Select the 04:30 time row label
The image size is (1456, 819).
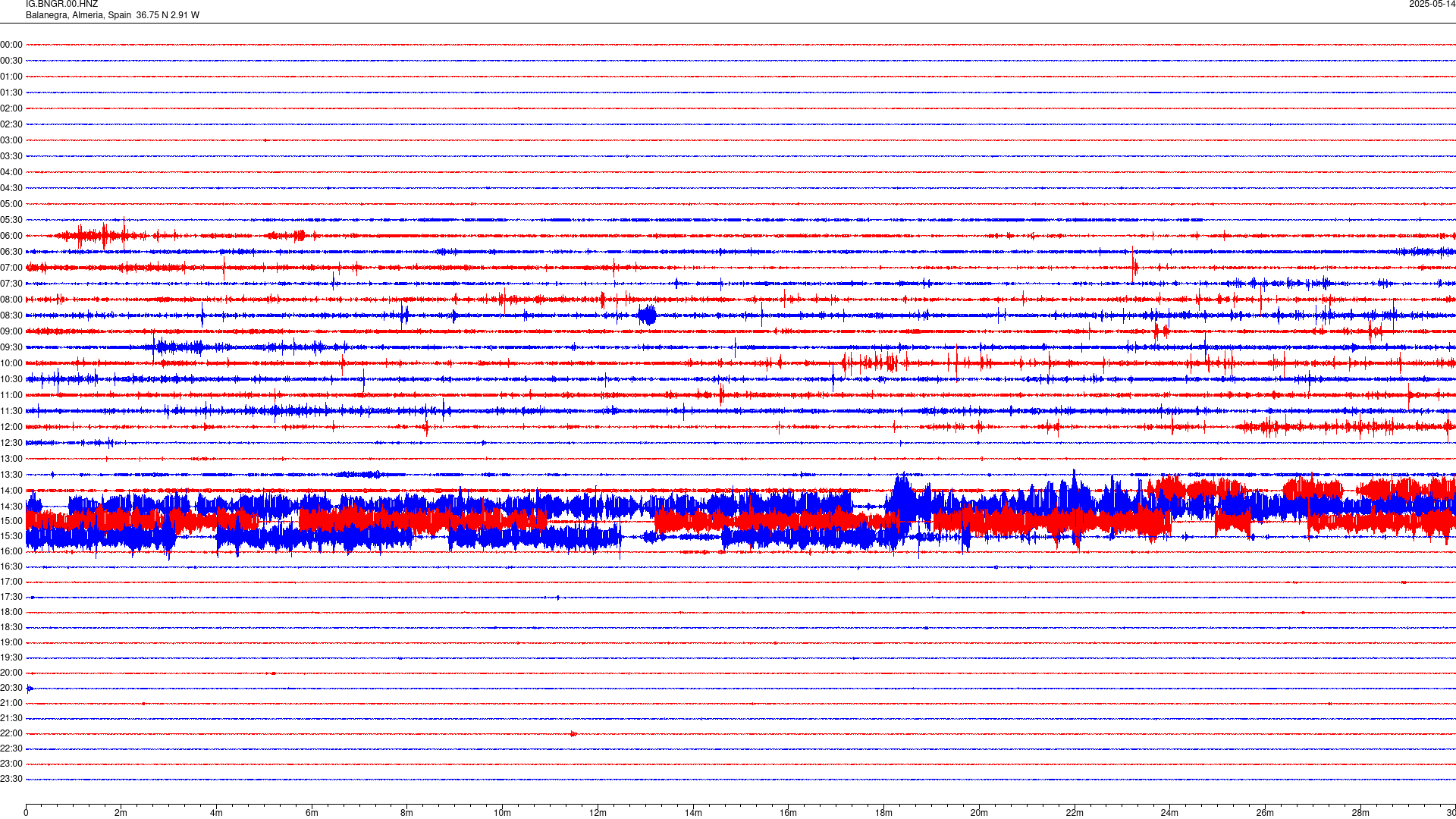click(x=11, y=188)
